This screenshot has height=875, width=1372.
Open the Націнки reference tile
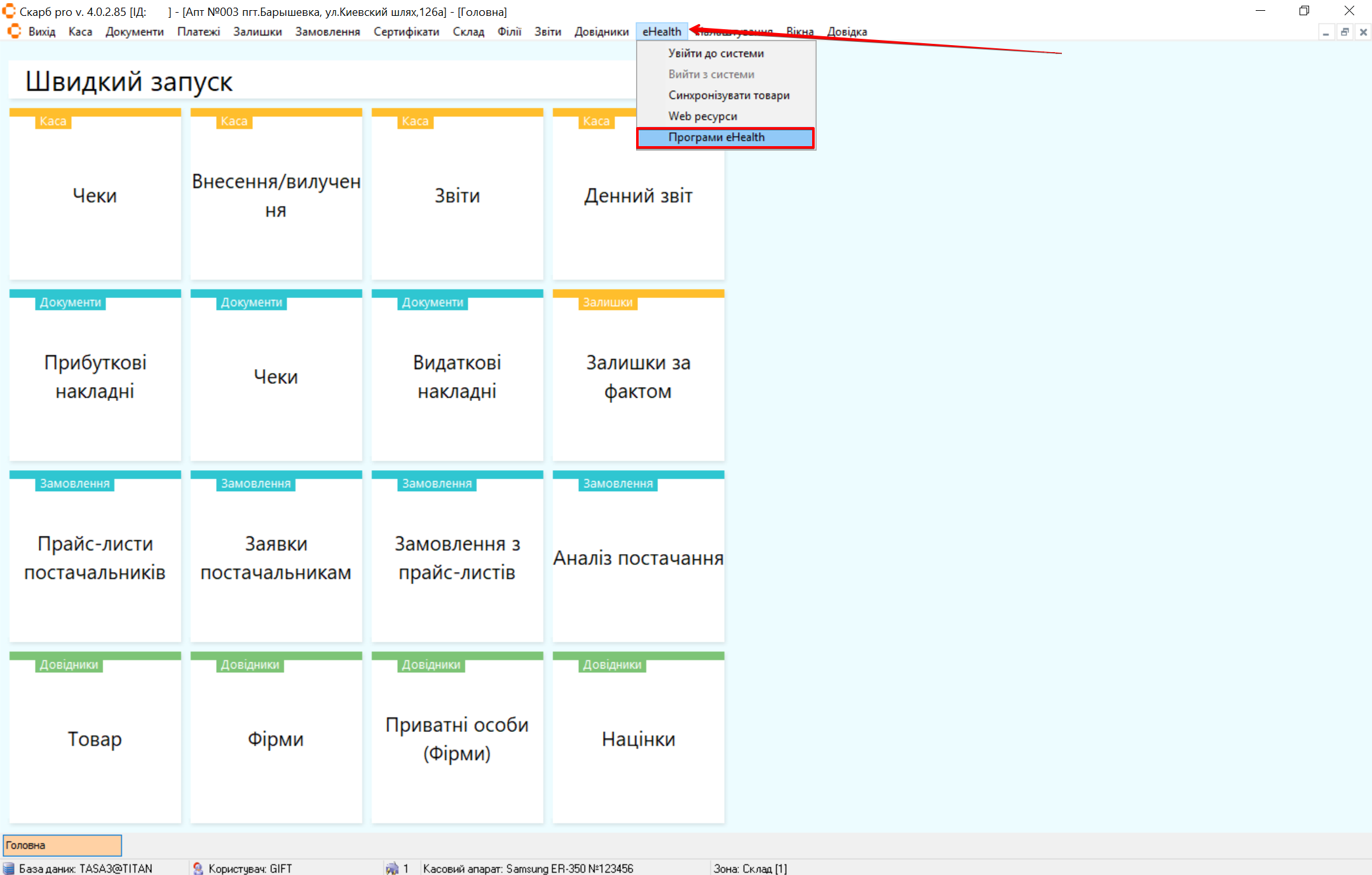[x=638, y=738]
